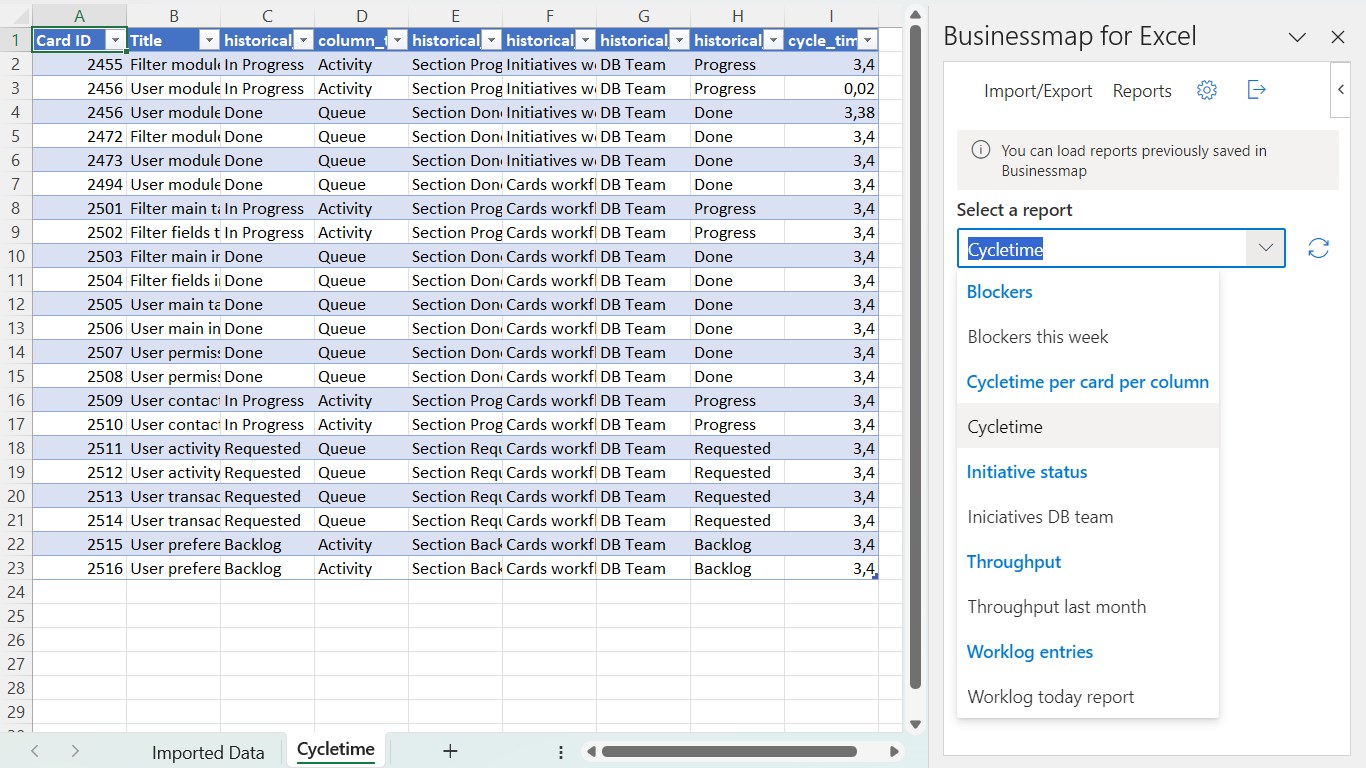Click the cycle time value 0,02
Viewport: 1366px width, 768px height.
pos(831,88)
